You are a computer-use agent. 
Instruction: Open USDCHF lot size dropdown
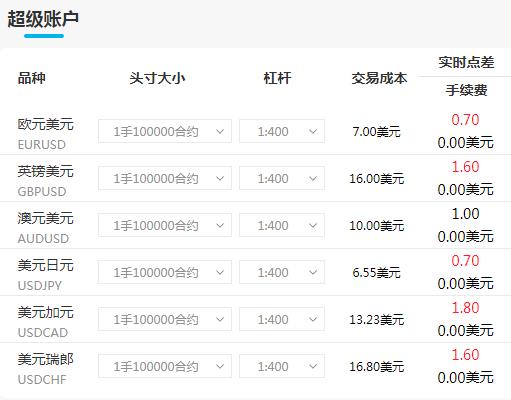(165, 366)
